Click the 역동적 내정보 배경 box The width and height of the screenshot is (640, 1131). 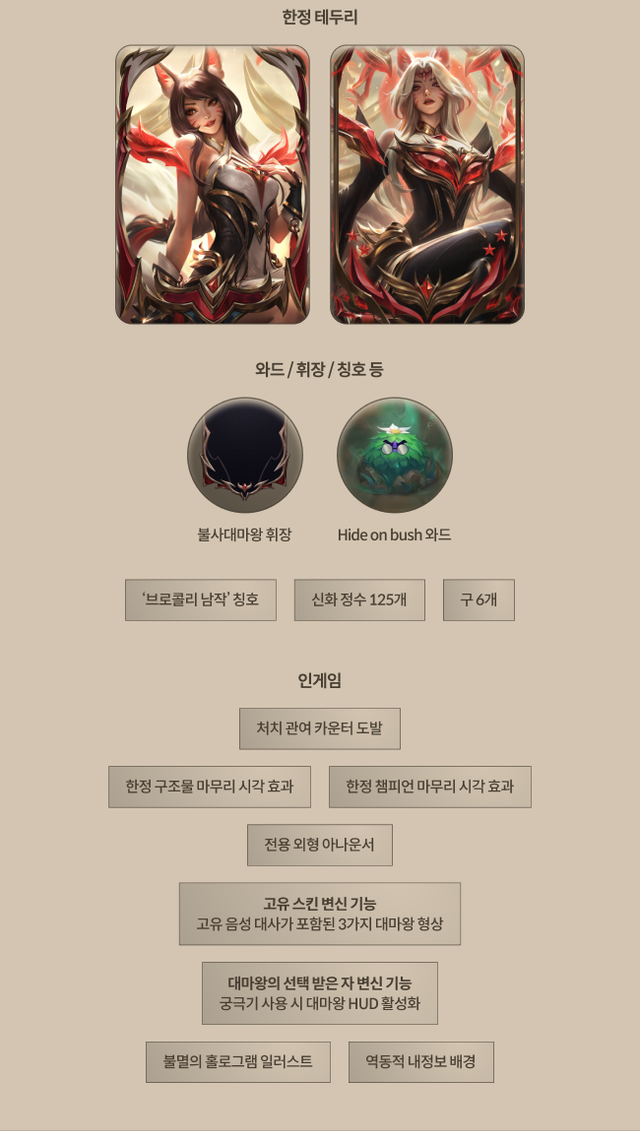tap(421, 1062)
